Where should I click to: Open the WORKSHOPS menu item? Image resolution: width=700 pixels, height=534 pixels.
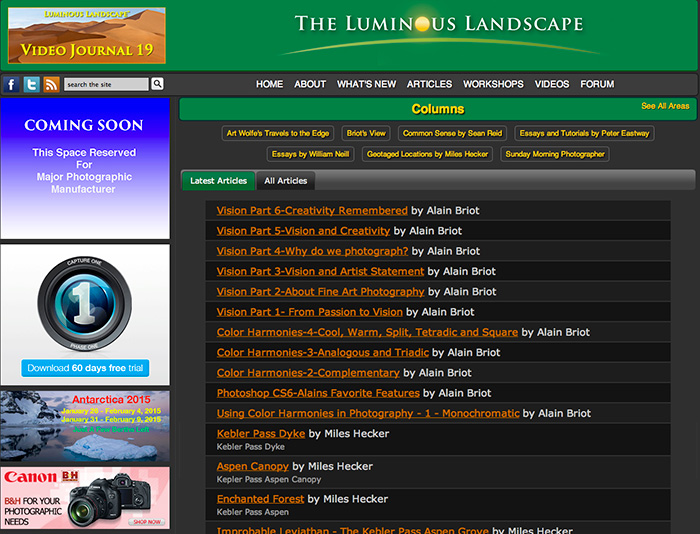click(x=493, y=85)
